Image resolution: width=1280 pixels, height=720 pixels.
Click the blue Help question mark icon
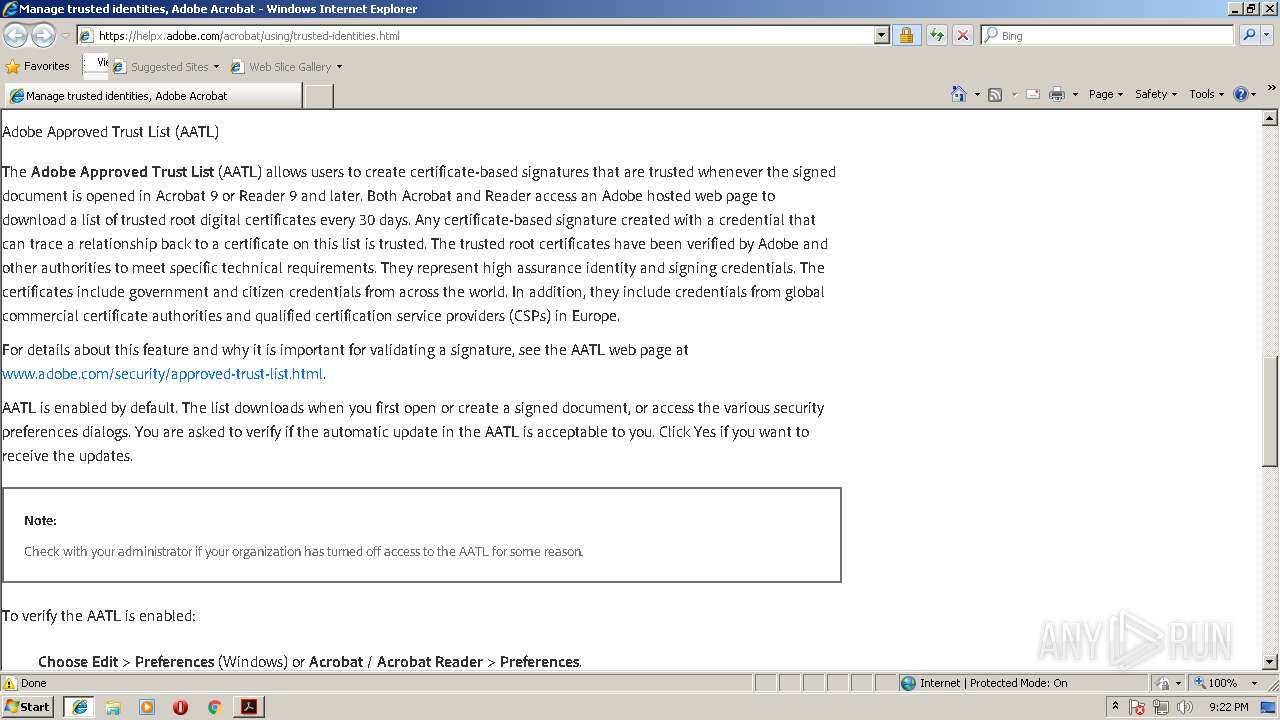point(1241,94)
